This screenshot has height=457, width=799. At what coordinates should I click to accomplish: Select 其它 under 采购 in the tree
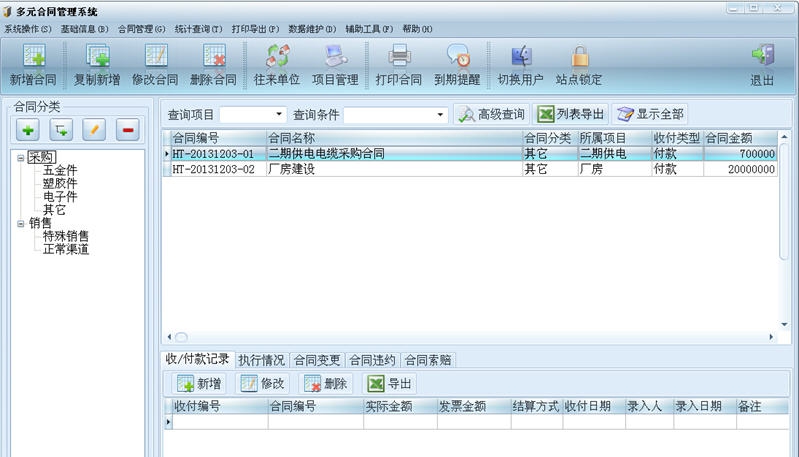[x=54, y=210]
